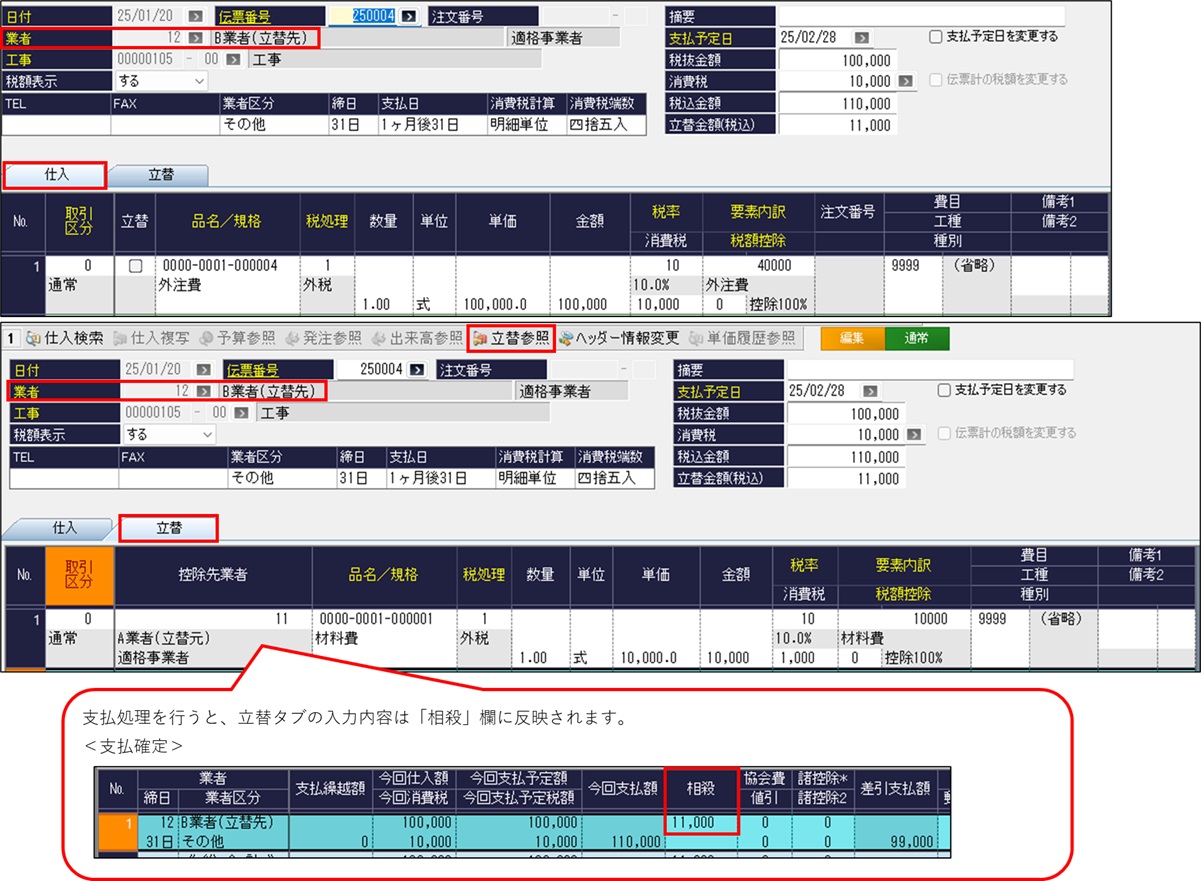This screenshot has width=1201, height=881.
Task: Click the 相殺 cell showing 11,000
Action: point(700,822)
